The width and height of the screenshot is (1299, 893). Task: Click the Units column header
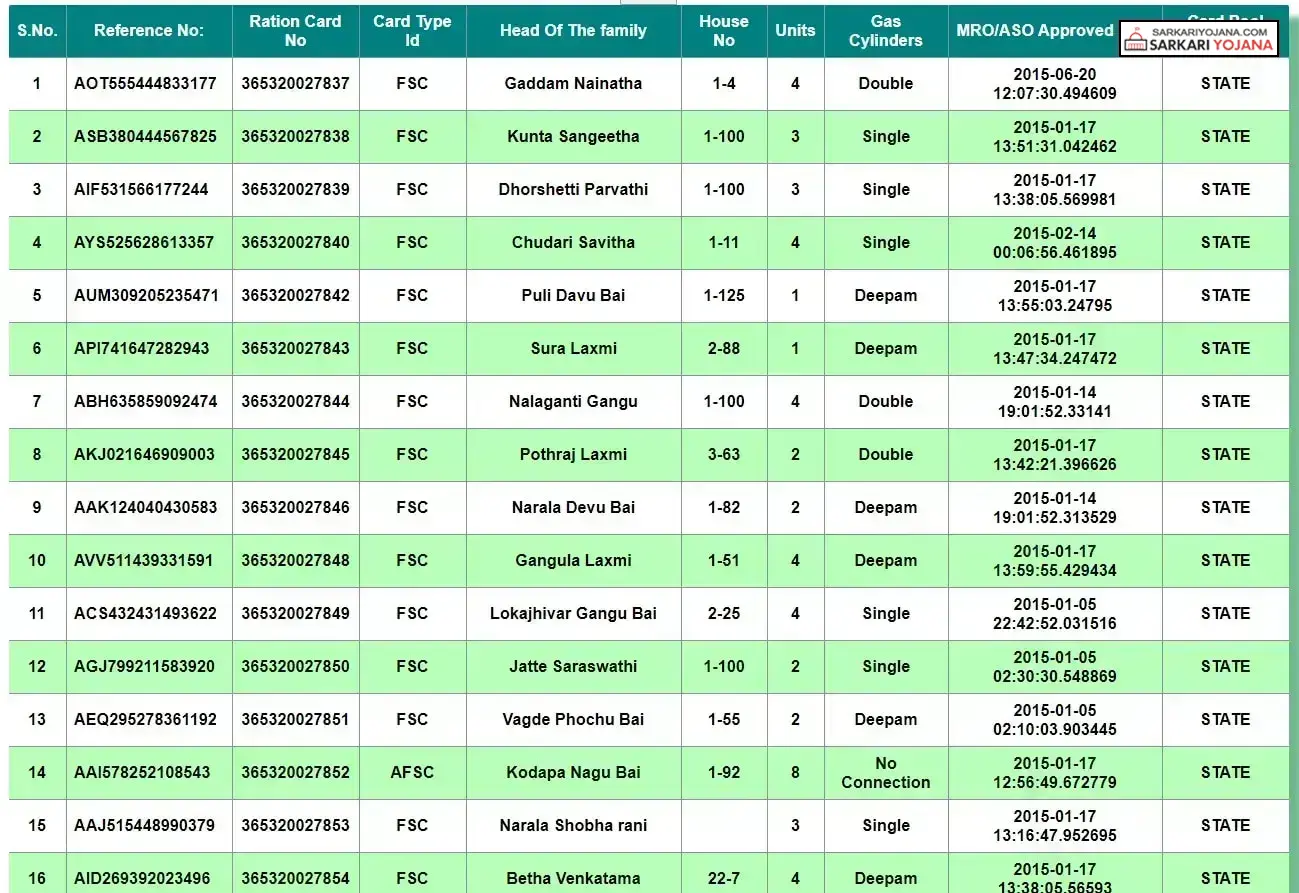tap(795, 31)
